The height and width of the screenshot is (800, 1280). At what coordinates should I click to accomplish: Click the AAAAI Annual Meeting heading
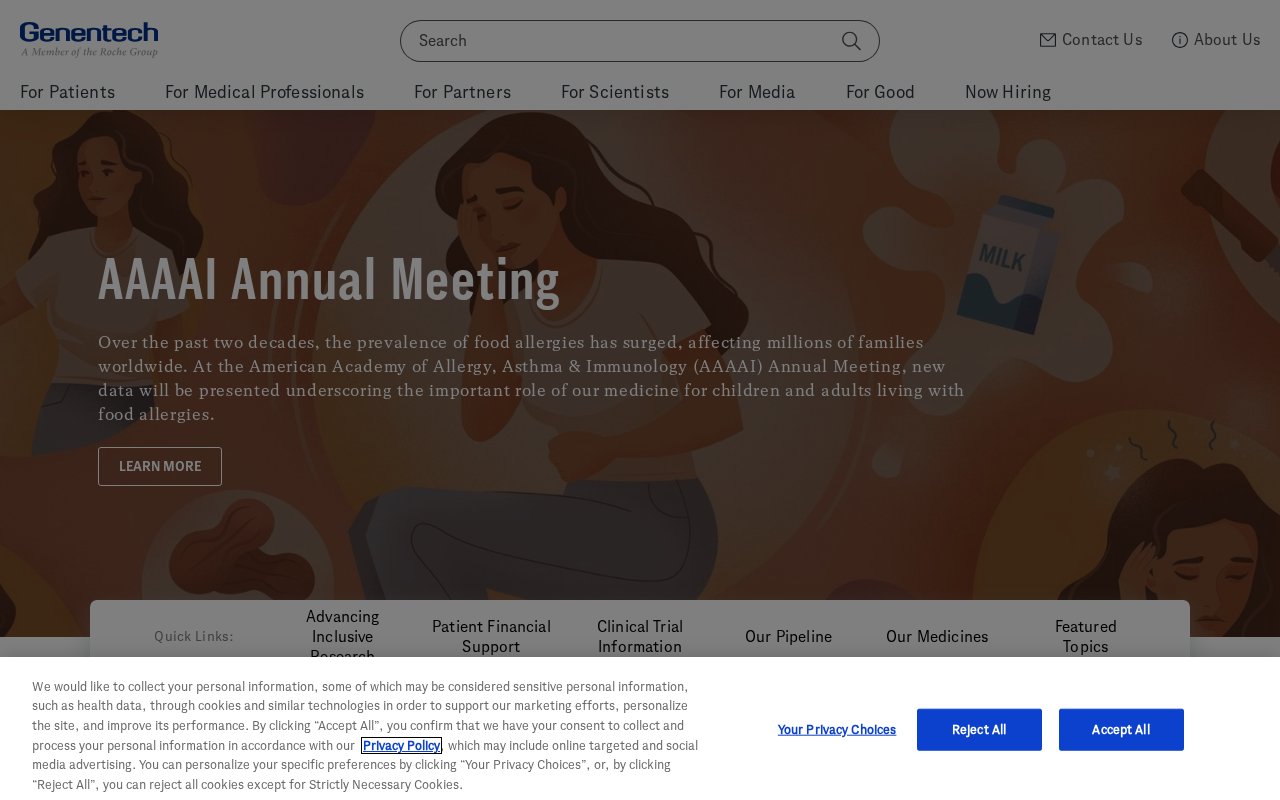pos(329,279)
